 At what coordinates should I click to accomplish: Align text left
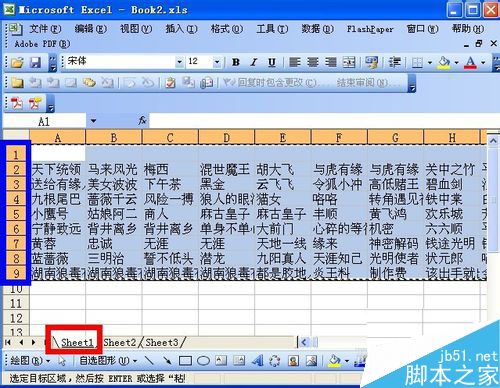pos(294,62)
